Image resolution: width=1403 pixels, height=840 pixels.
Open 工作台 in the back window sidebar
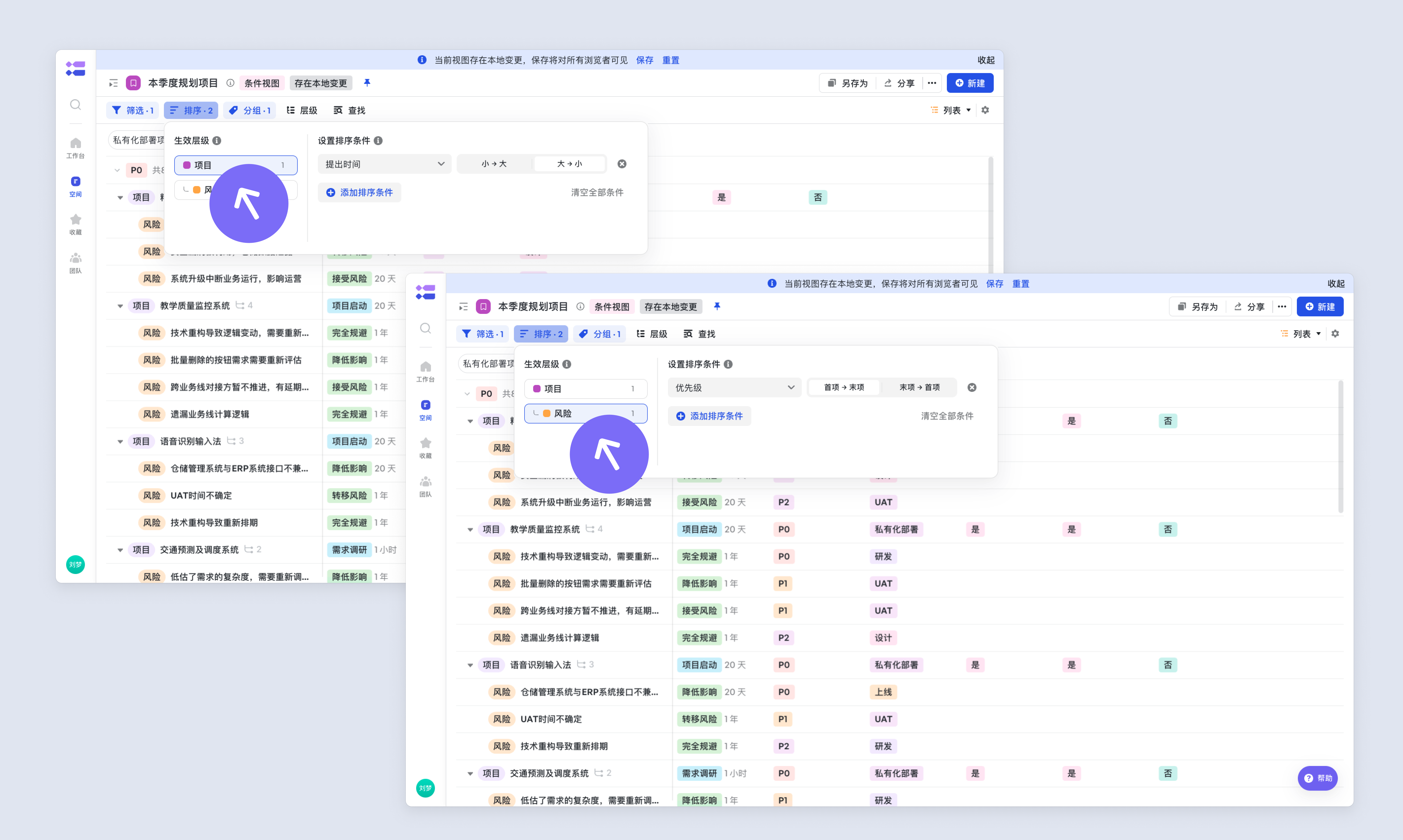75,148
